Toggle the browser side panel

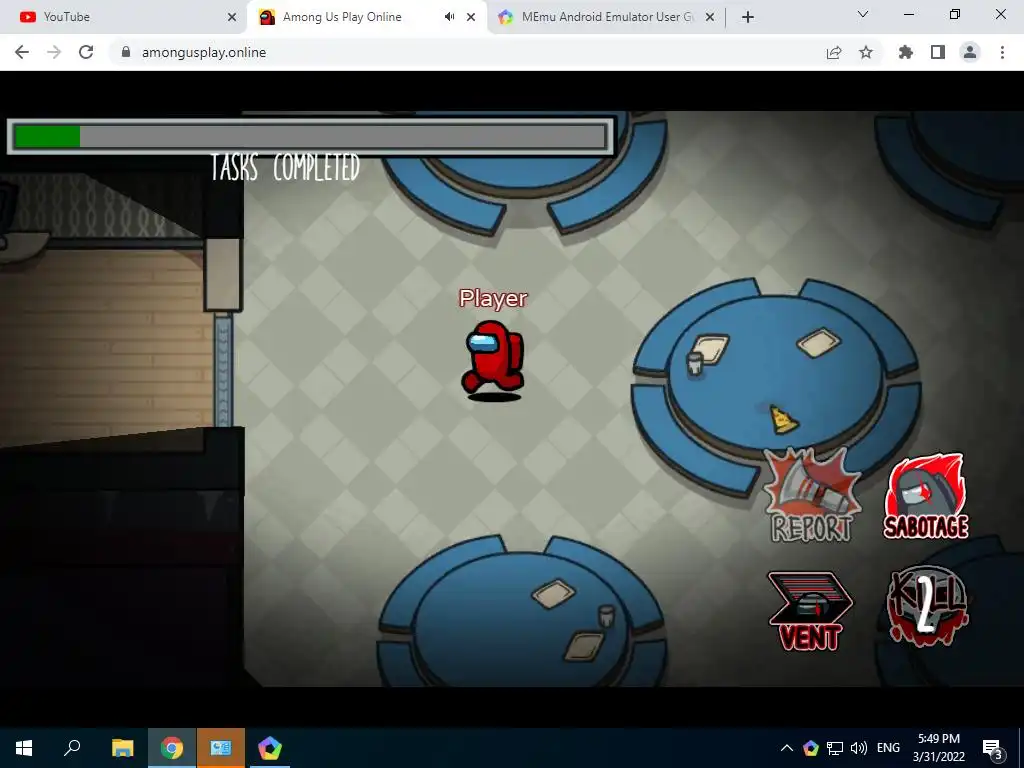[x=938, y=52]
